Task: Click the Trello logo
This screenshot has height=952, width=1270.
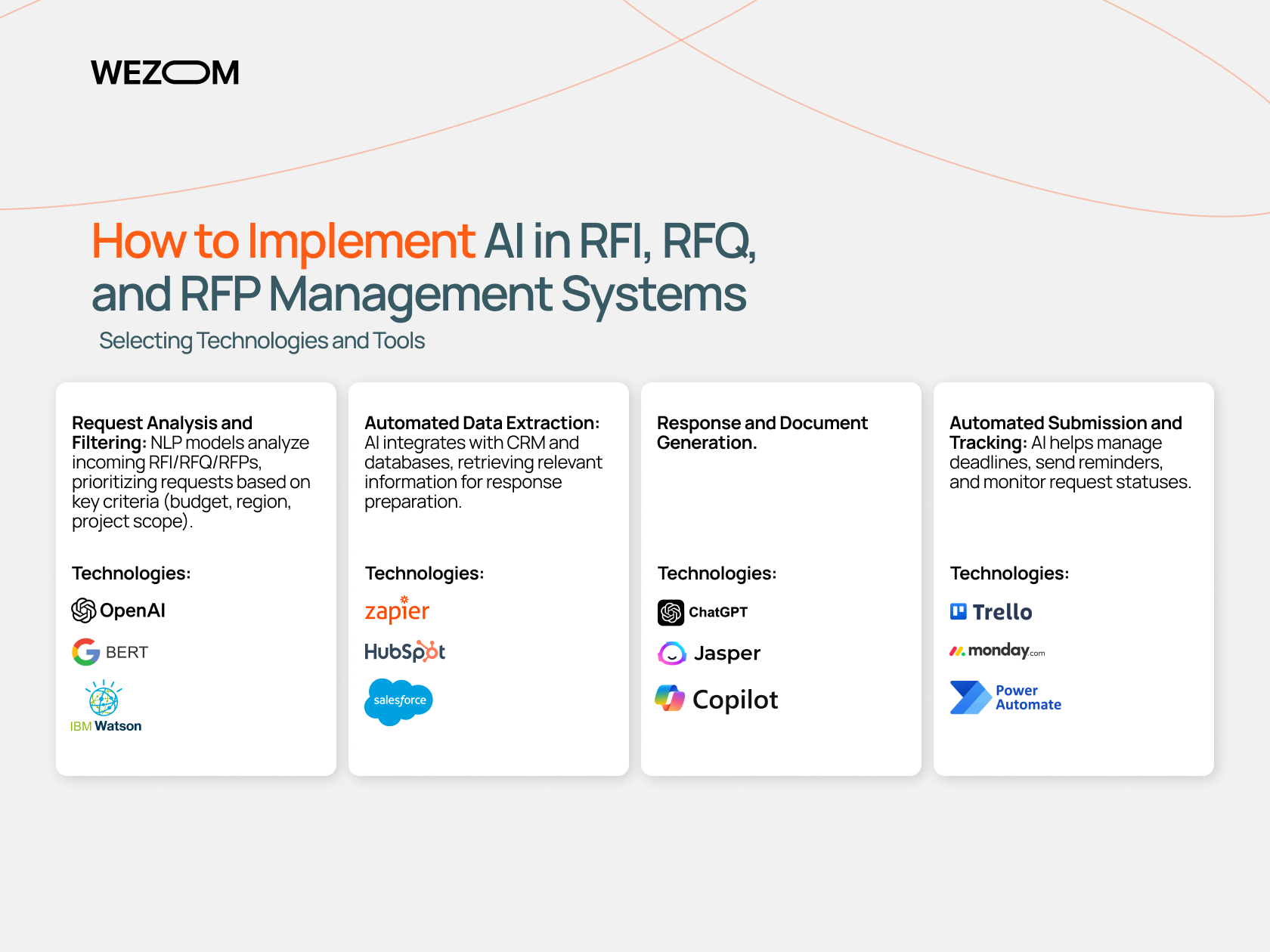Action: [x=991, y=612]
